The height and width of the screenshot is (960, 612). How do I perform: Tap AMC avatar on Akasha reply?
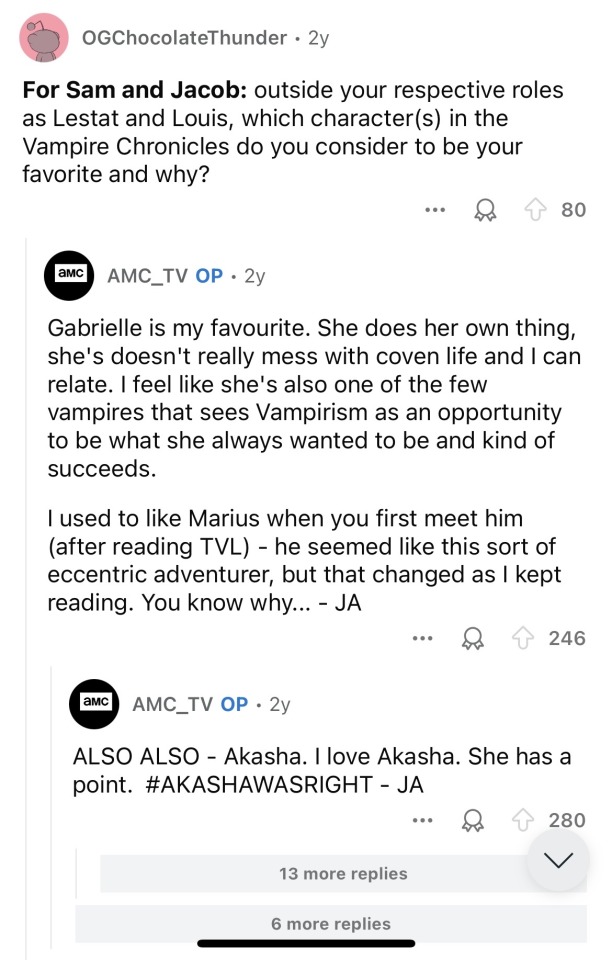(x=94, y=703)
